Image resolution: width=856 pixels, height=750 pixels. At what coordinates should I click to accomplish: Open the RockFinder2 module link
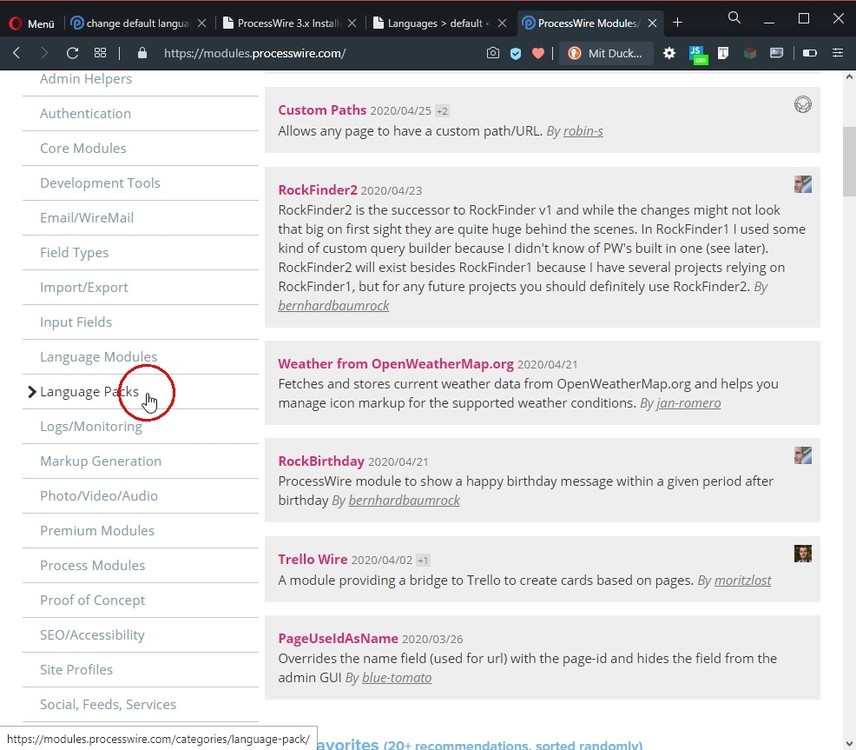[317, 190]
